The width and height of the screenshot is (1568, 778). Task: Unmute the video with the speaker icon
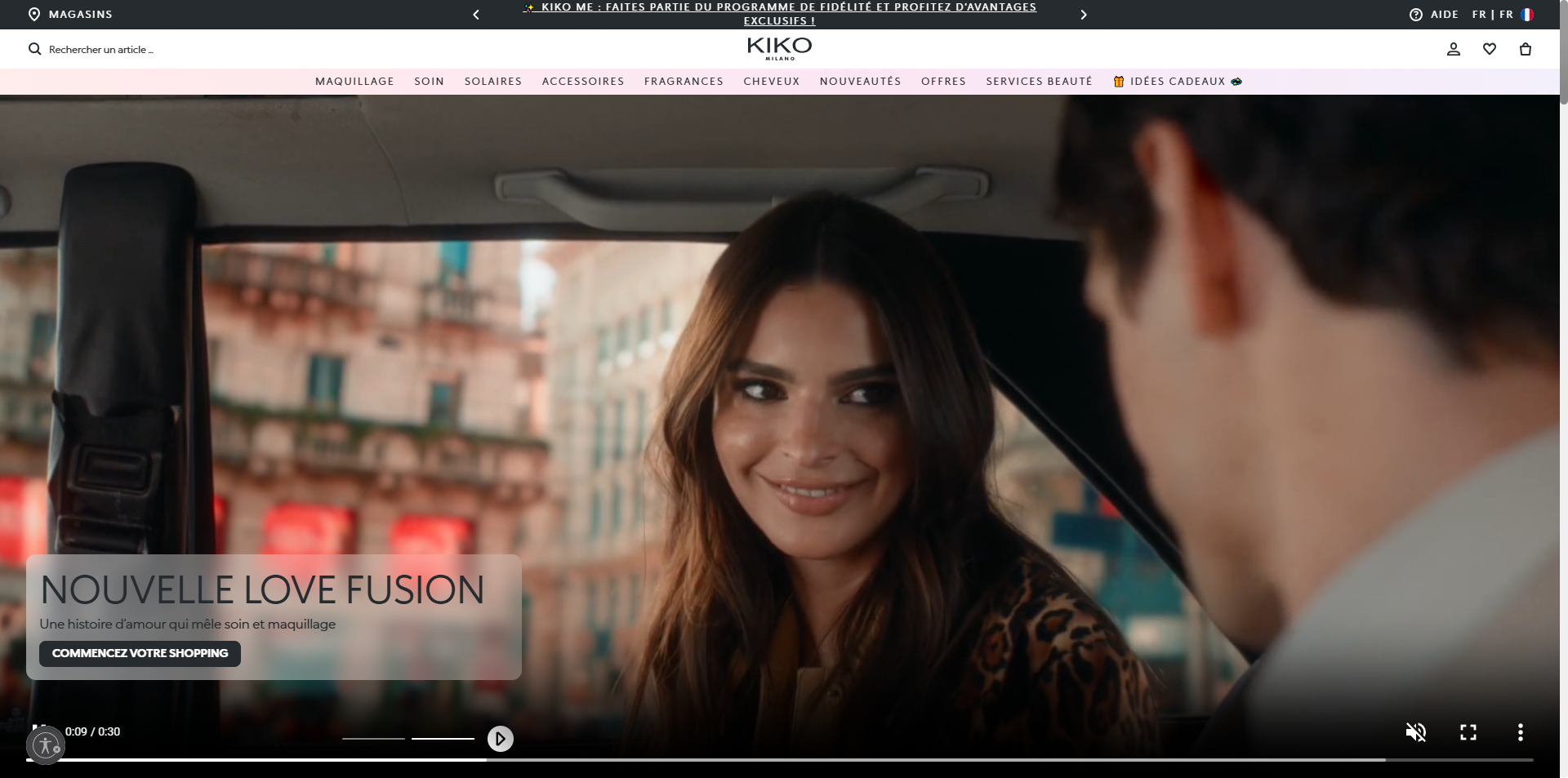point(1416,732)
